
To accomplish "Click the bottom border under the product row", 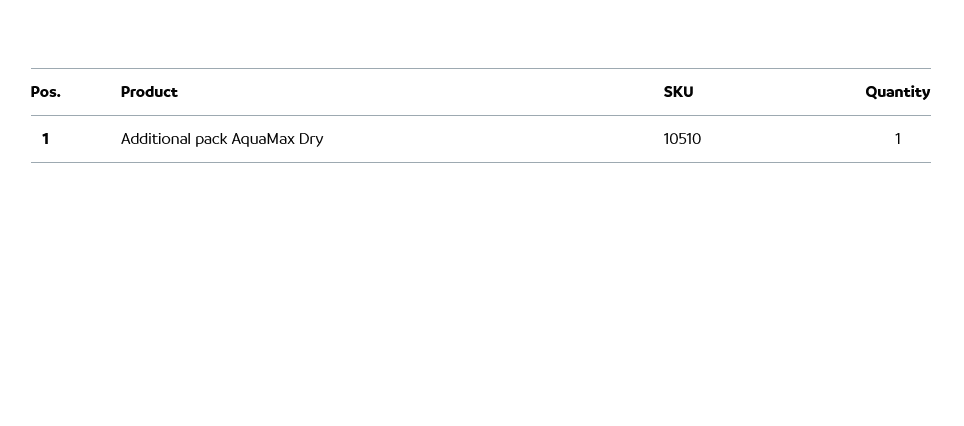I will [x=480, y=162].
